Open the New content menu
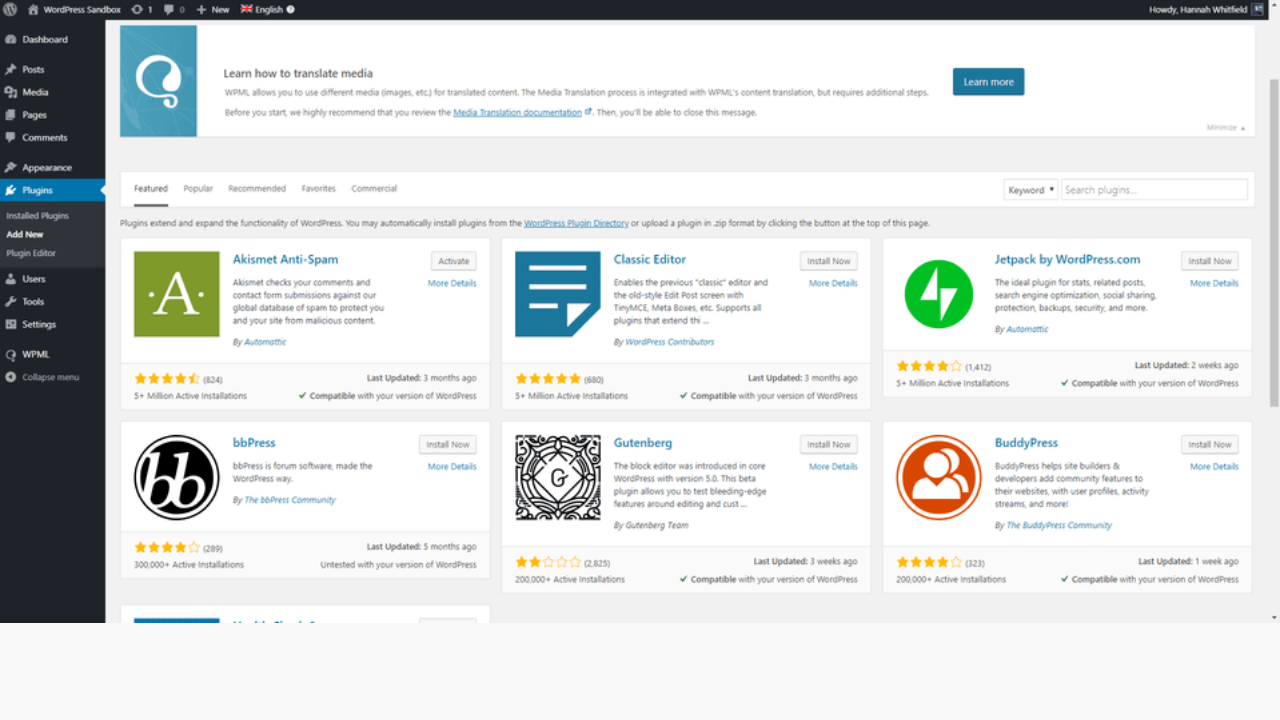The height and width of the screenshot is (720, 1280). pos(213,9)
